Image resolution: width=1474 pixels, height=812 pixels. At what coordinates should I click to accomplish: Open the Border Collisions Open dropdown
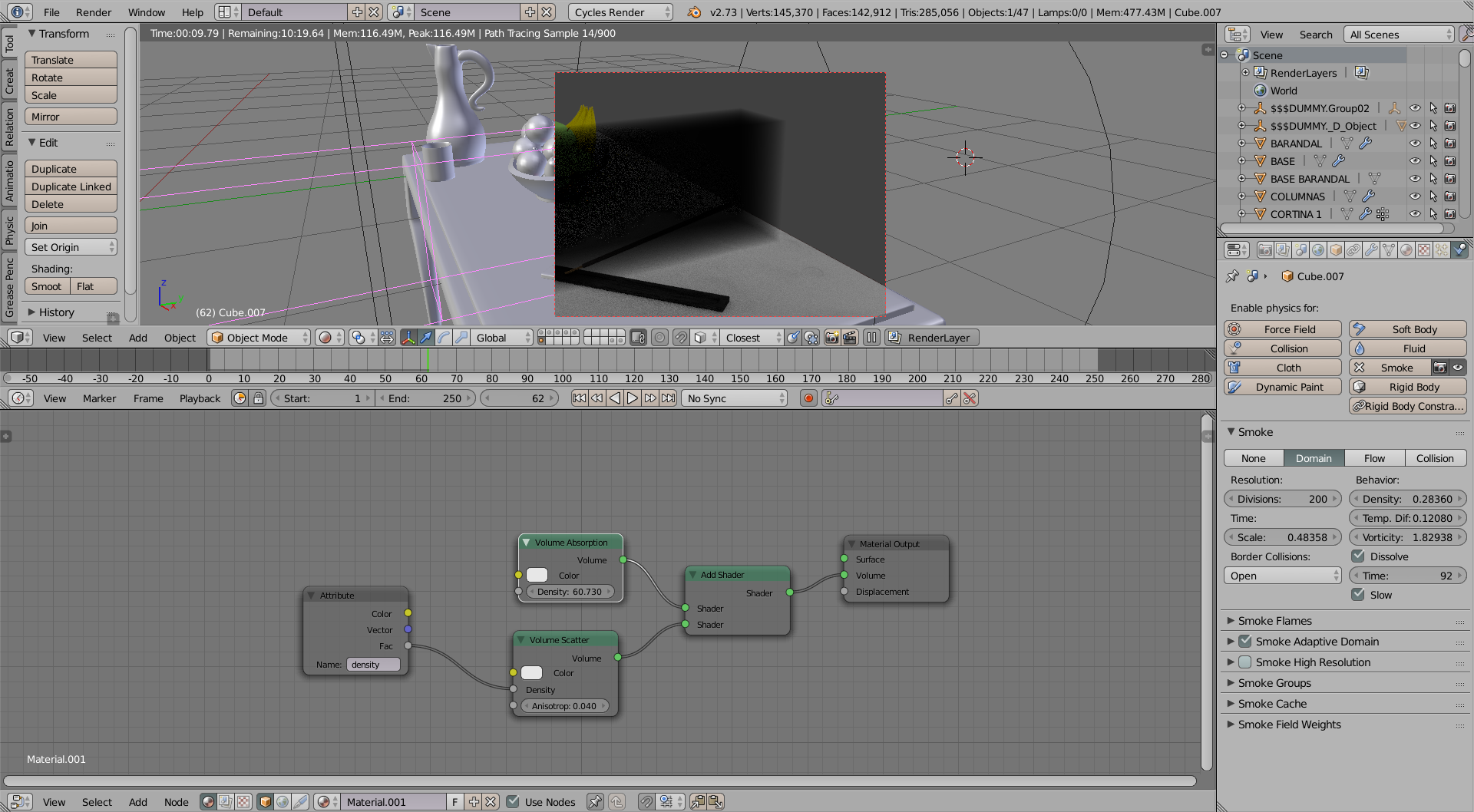pyautogui.click(x=1282, y=576)
